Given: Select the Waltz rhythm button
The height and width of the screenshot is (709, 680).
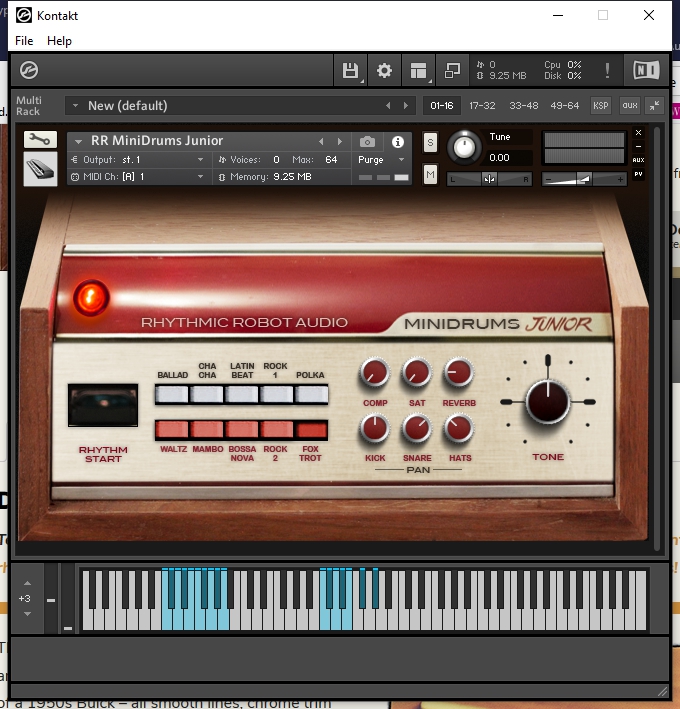Looking at the screenshot, I should click(x=172, y=430).
